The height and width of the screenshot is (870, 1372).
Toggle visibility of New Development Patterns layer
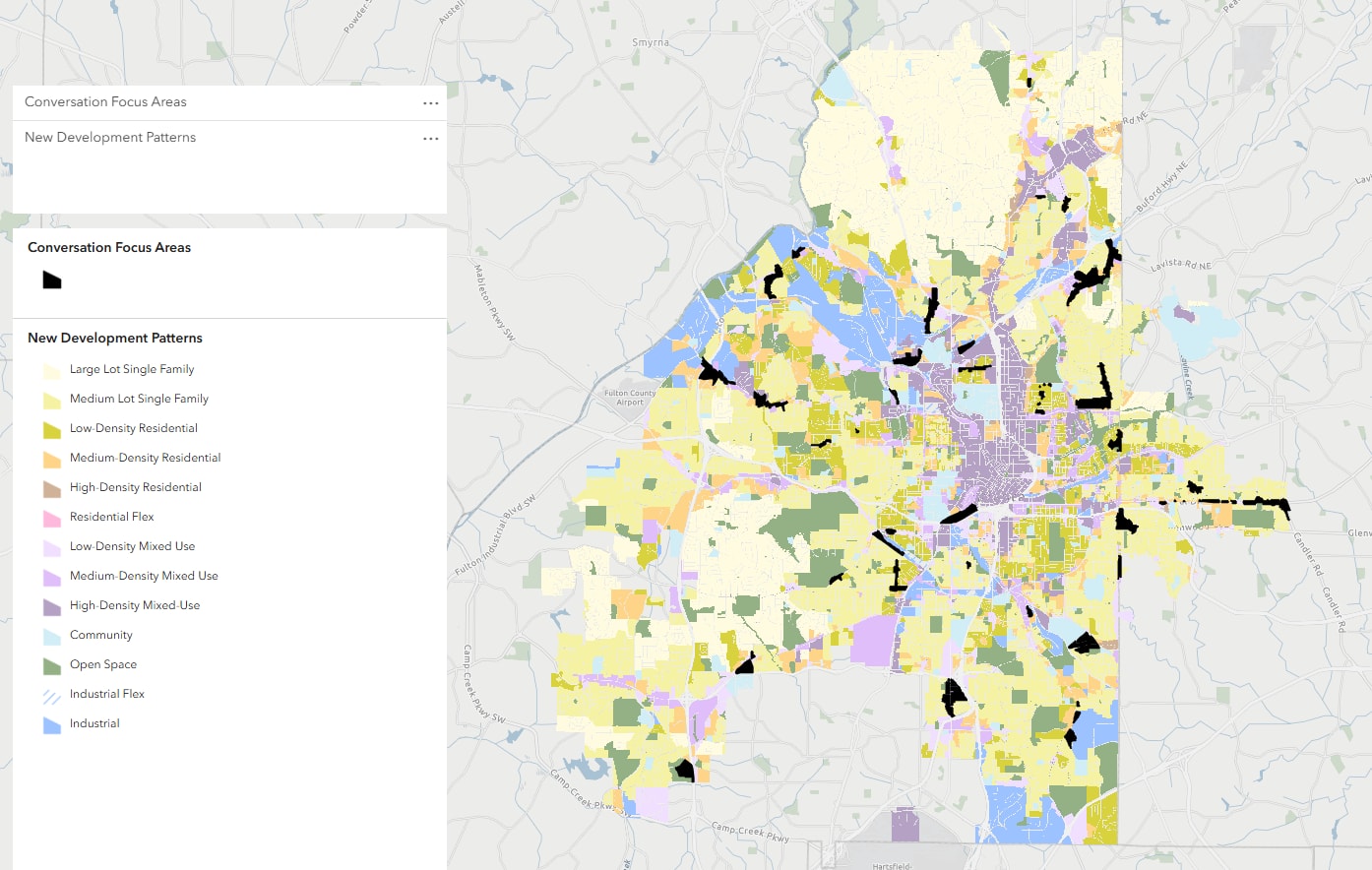pyautogui.click(x=109, y=137)
